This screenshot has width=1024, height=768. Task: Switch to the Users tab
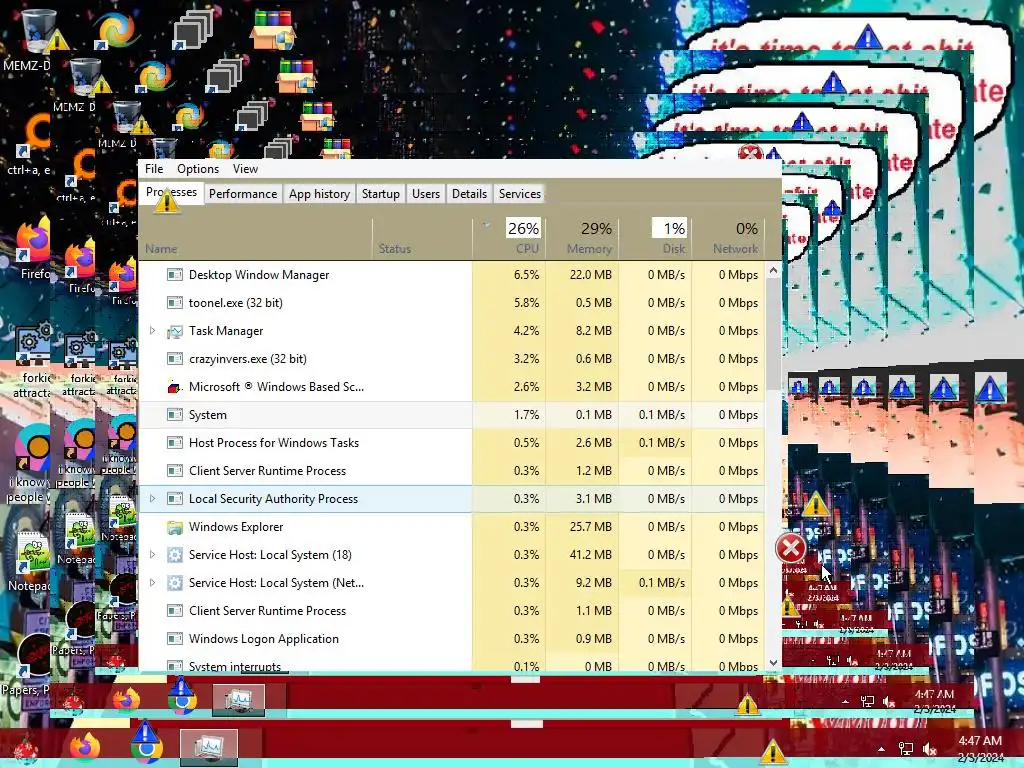click(426, 194)
